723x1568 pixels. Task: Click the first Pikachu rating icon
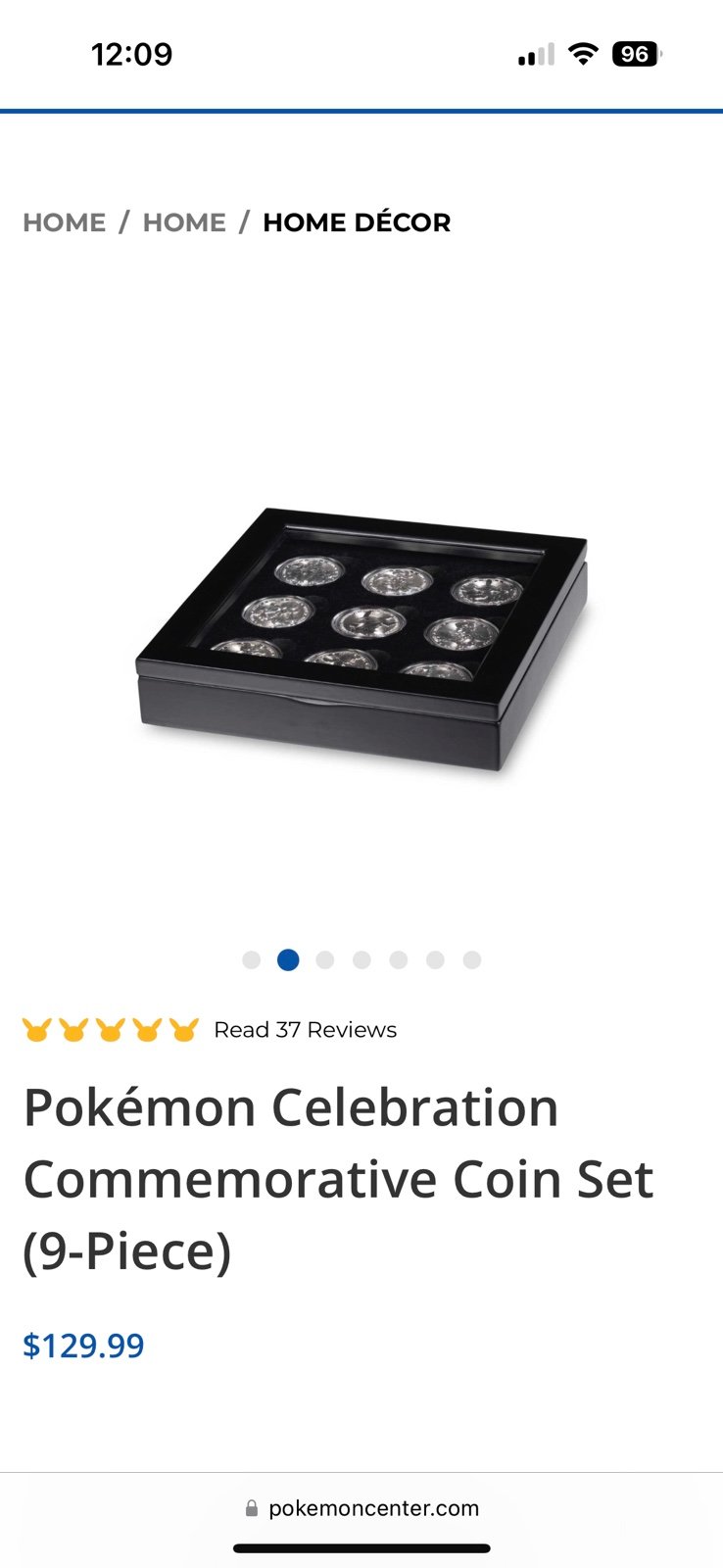tap(37, 1030)
